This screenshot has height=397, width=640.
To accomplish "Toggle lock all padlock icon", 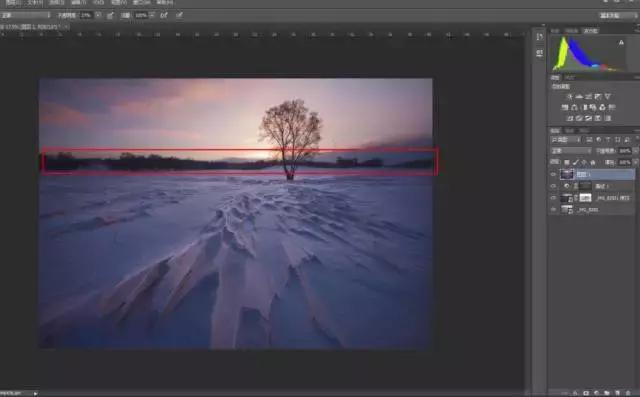I will tap(593, 162).
